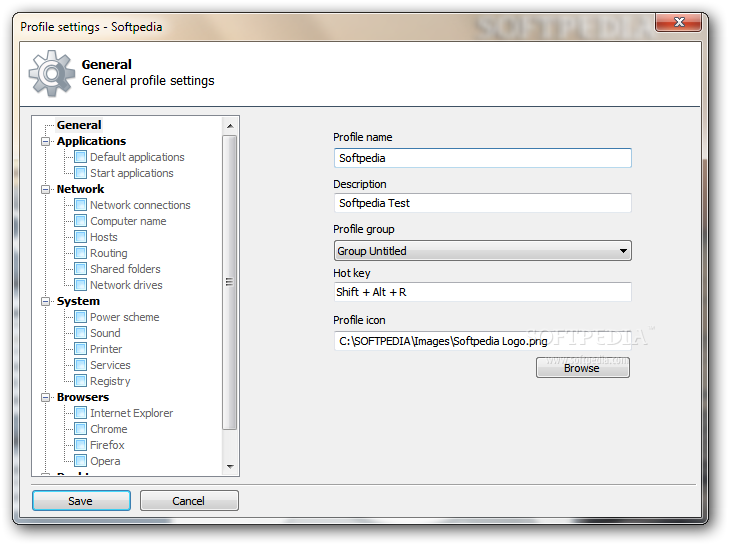The width and height of the screenshot is (729, 545).
Task: Click the tree scrollbar up arrow
Action: click(x=230, y=126)
